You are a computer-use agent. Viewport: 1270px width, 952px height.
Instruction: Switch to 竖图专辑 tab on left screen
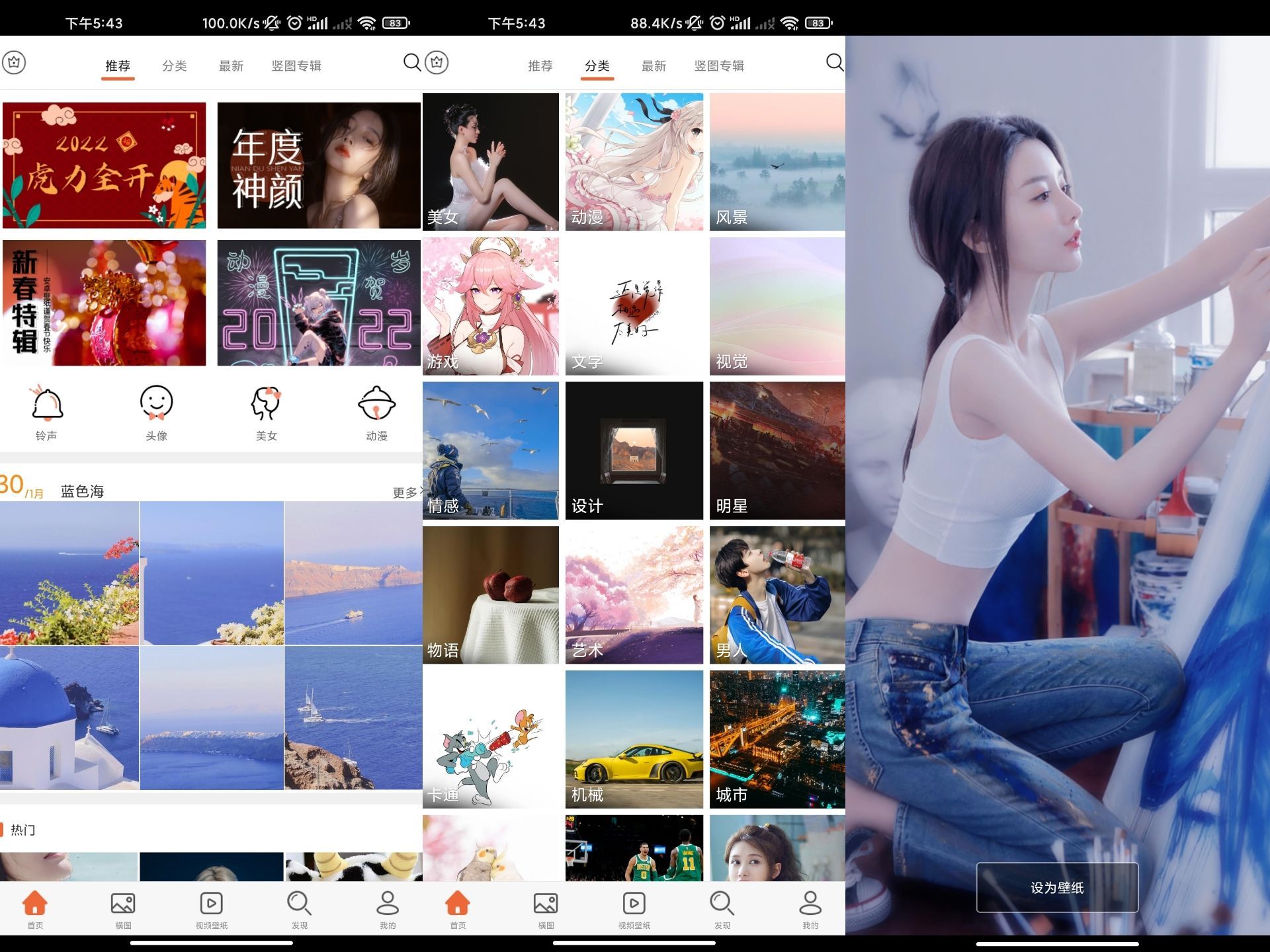coord(296,66)
